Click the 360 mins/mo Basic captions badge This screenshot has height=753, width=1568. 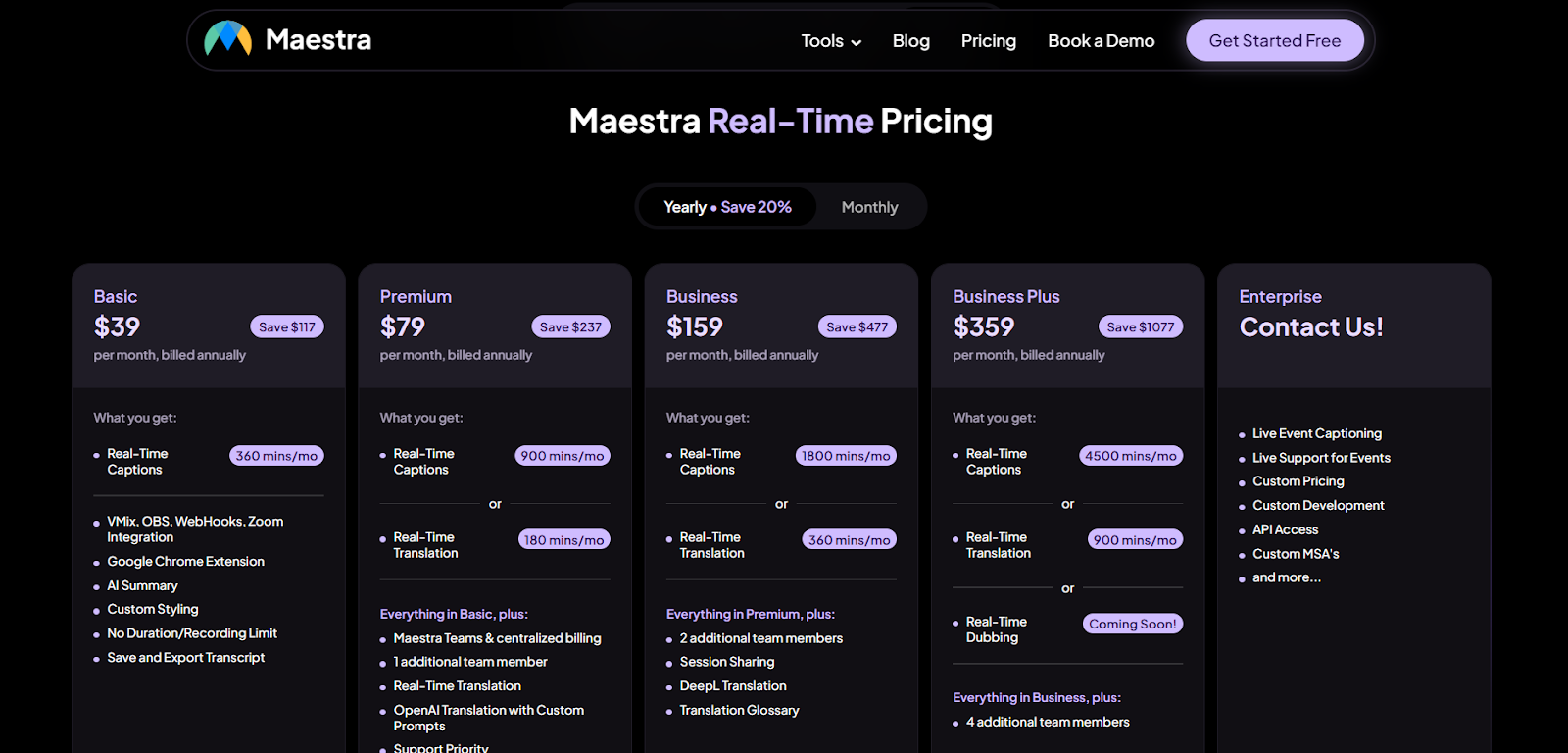tap(276, 456)
